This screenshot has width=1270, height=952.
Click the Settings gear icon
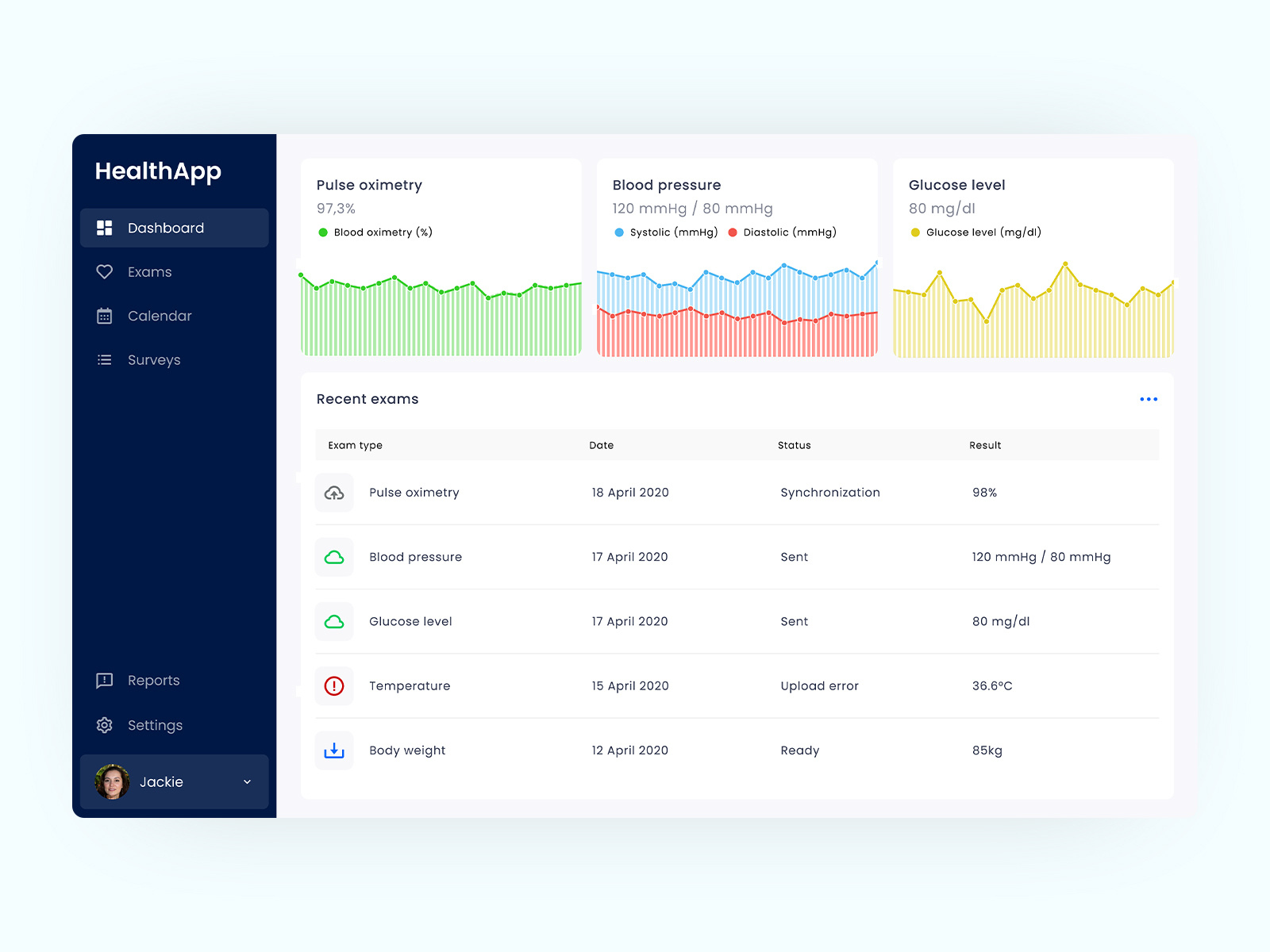104,725
